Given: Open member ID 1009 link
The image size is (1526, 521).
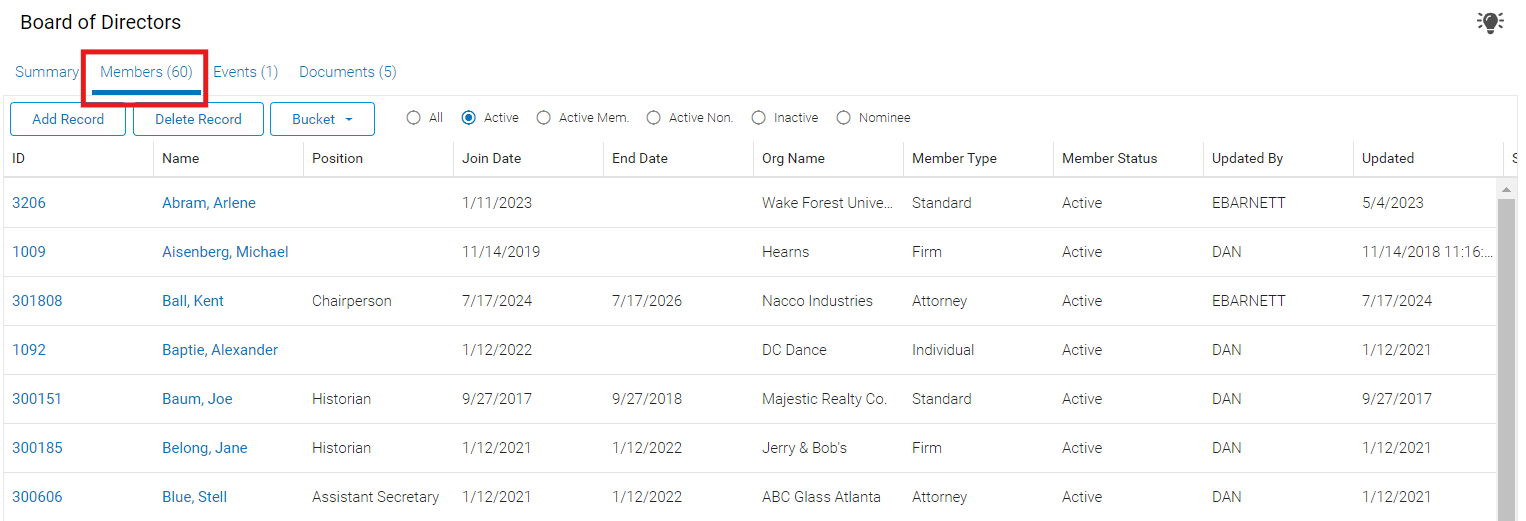Looking at the screenshot, I should click(x=29, y=252).
